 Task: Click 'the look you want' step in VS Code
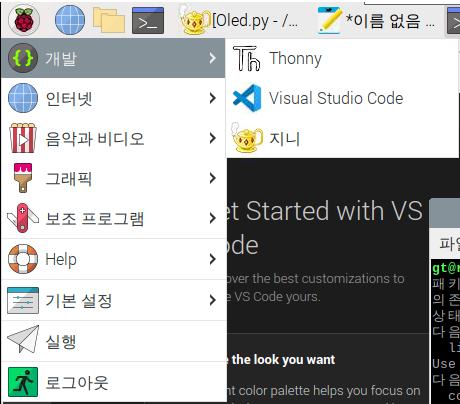(282, 360)
